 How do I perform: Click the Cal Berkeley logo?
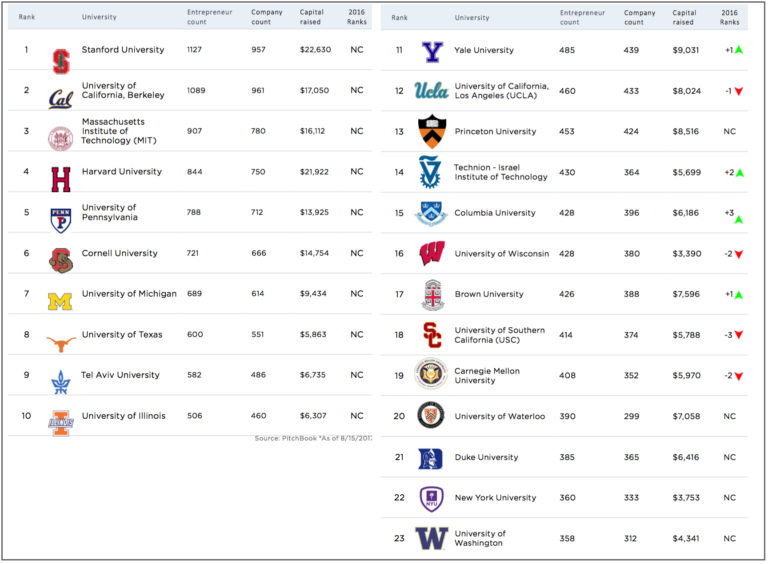pos(61,99)
